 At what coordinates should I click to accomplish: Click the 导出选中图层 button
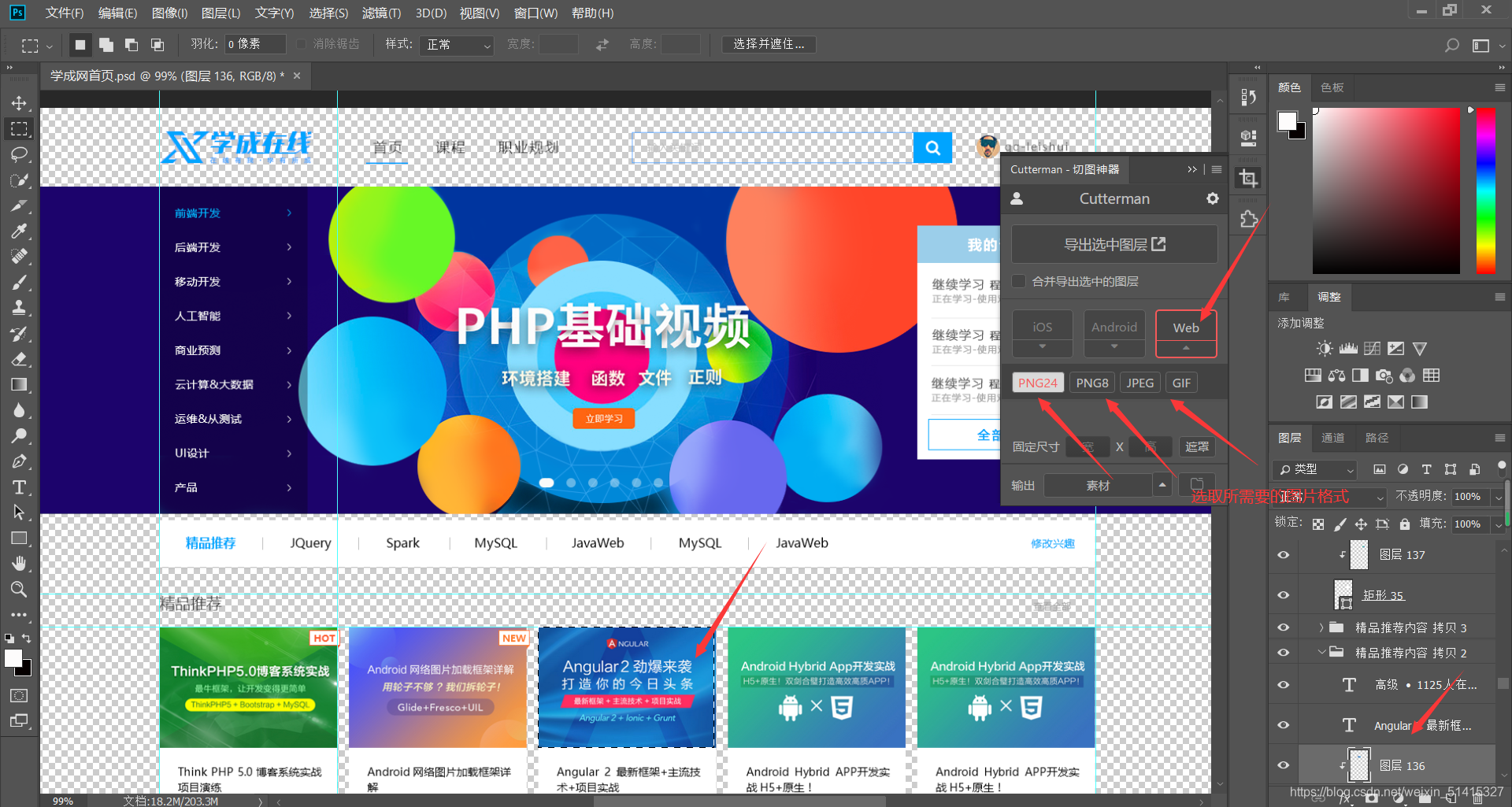1114,244
